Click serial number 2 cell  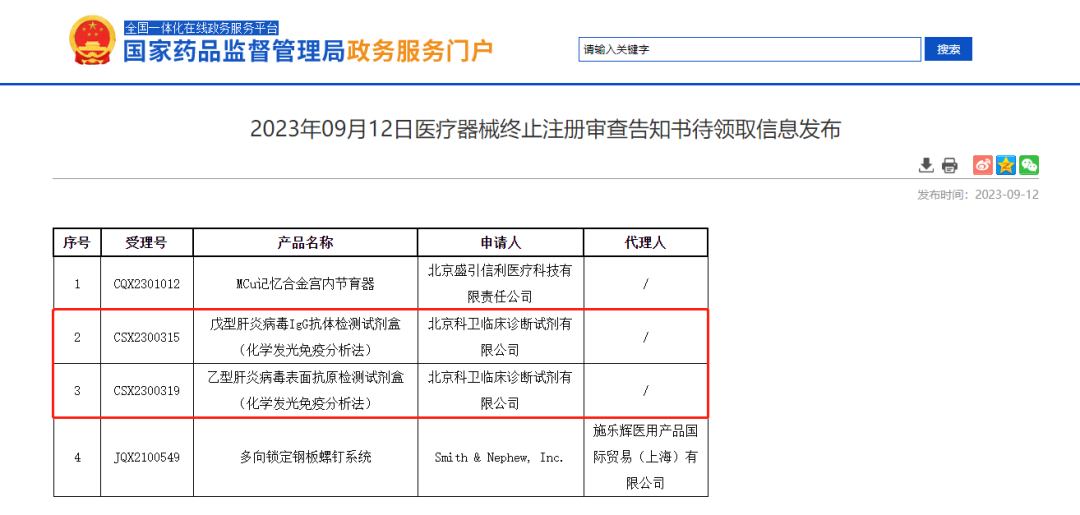click(x=77, y=337)
